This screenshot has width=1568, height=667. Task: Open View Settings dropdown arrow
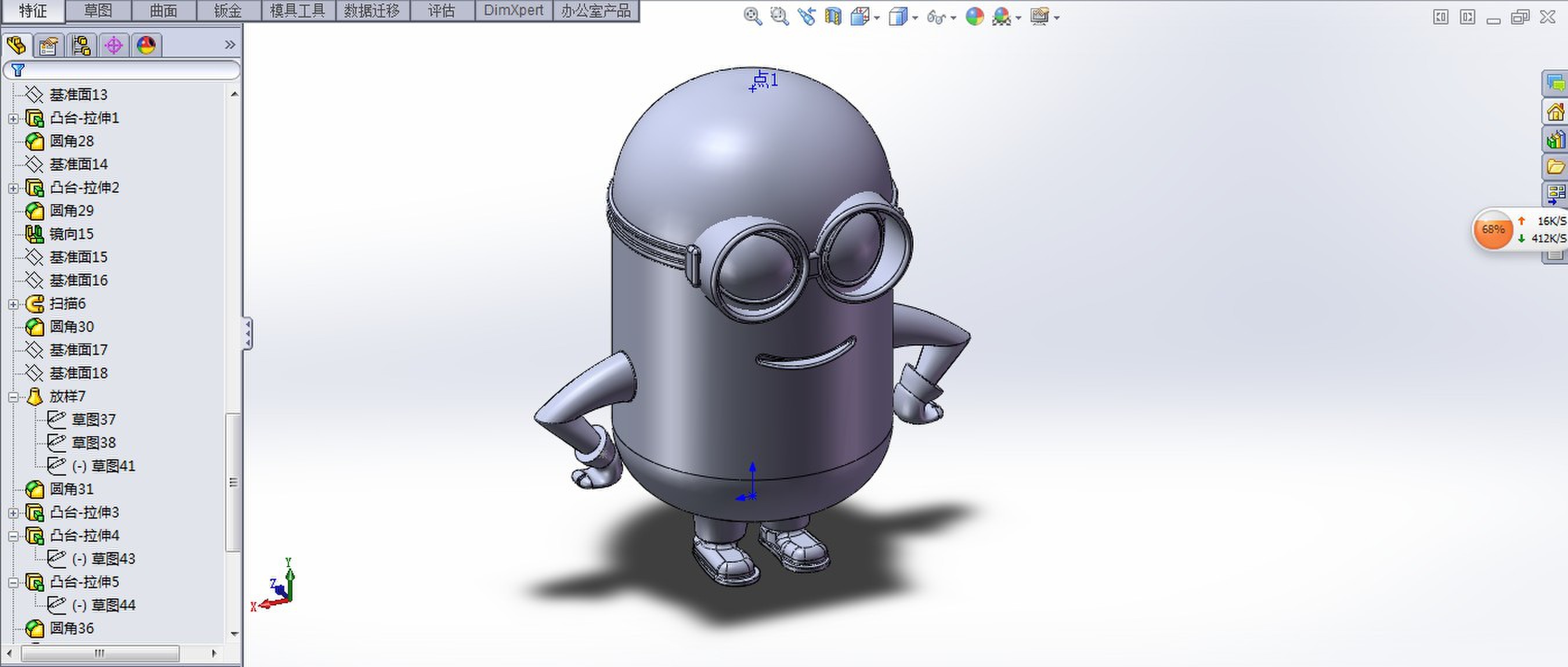[x=1057, y=18]
